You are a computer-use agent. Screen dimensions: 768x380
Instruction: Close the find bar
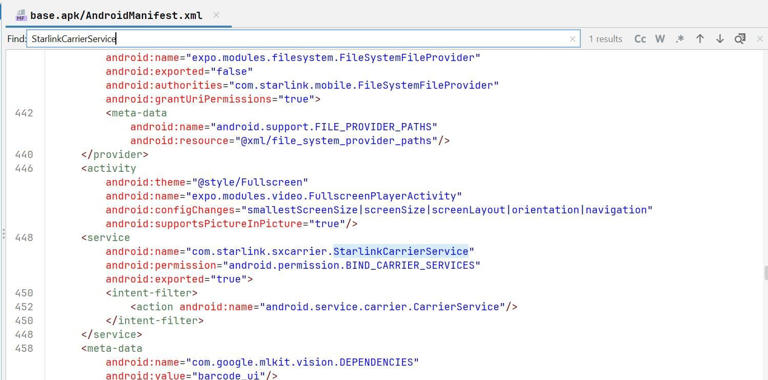click(x=760, y=39)
